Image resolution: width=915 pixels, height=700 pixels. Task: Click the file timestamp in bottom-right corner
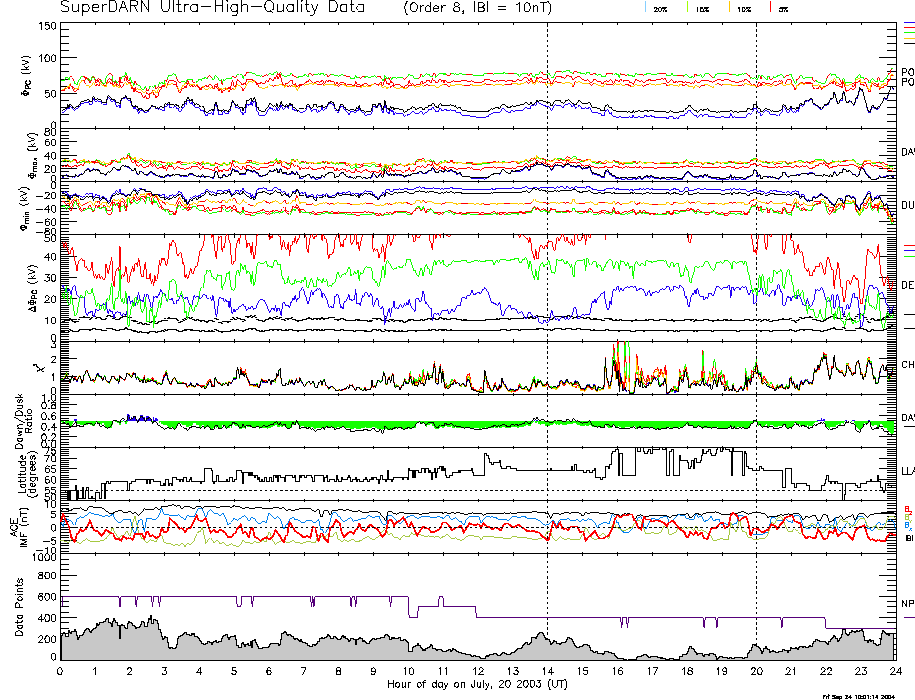[x=866, y=695]
